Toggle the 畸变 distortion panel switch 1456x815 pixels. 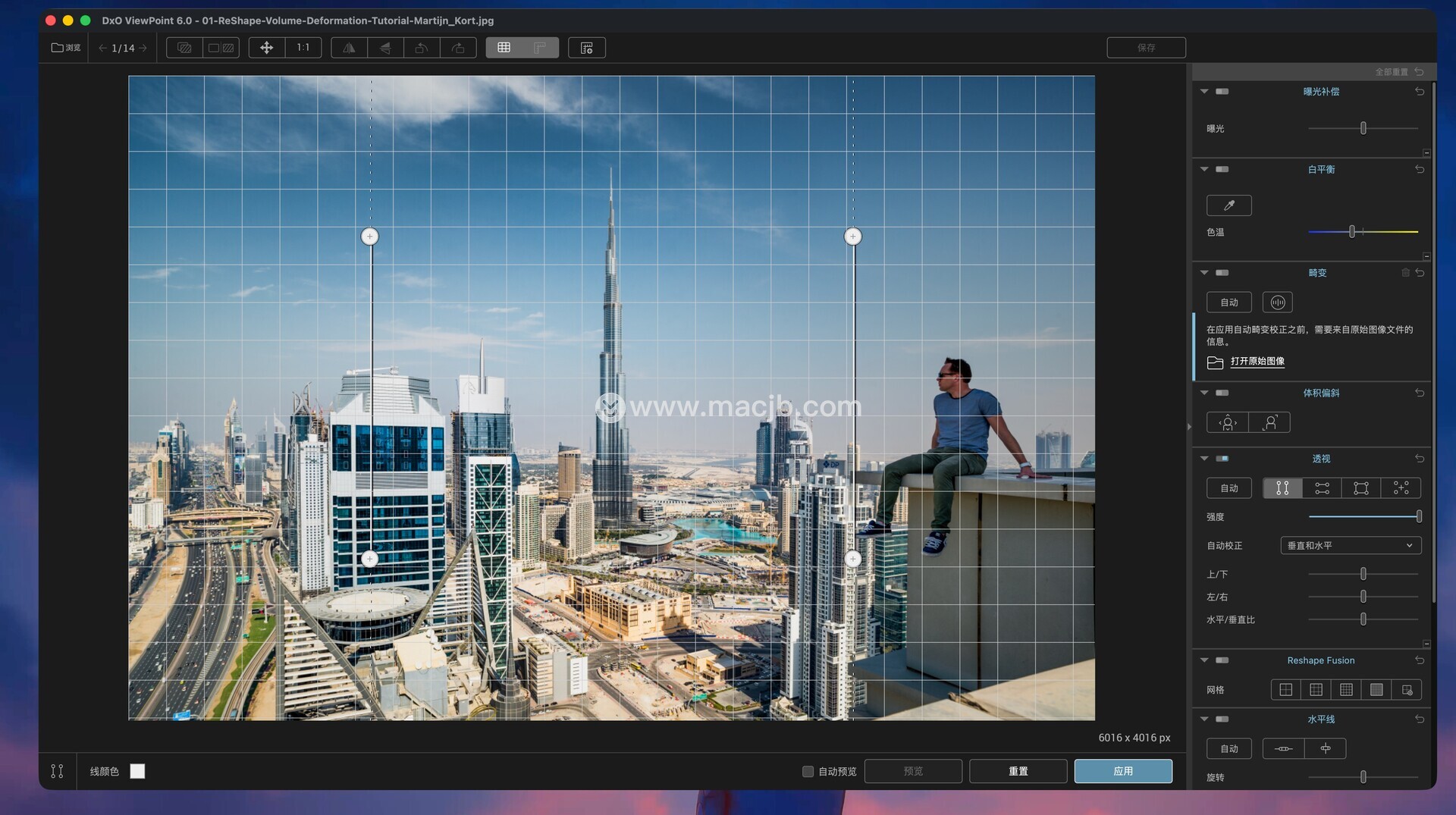pyautogui.click(x=1222, y=273)
